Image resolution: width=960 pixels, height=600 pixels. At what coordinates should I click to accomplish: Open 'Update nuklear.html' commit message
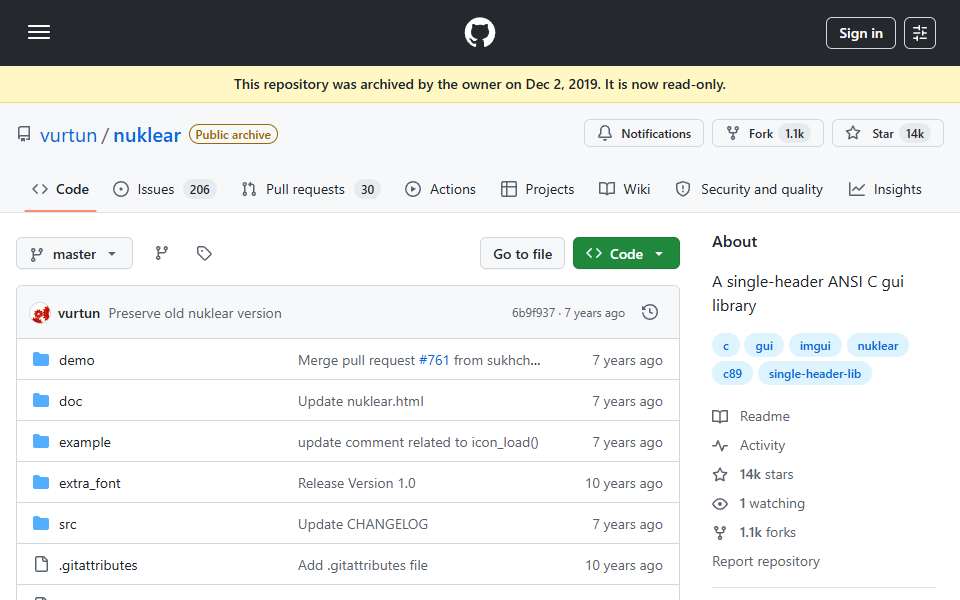361,401
